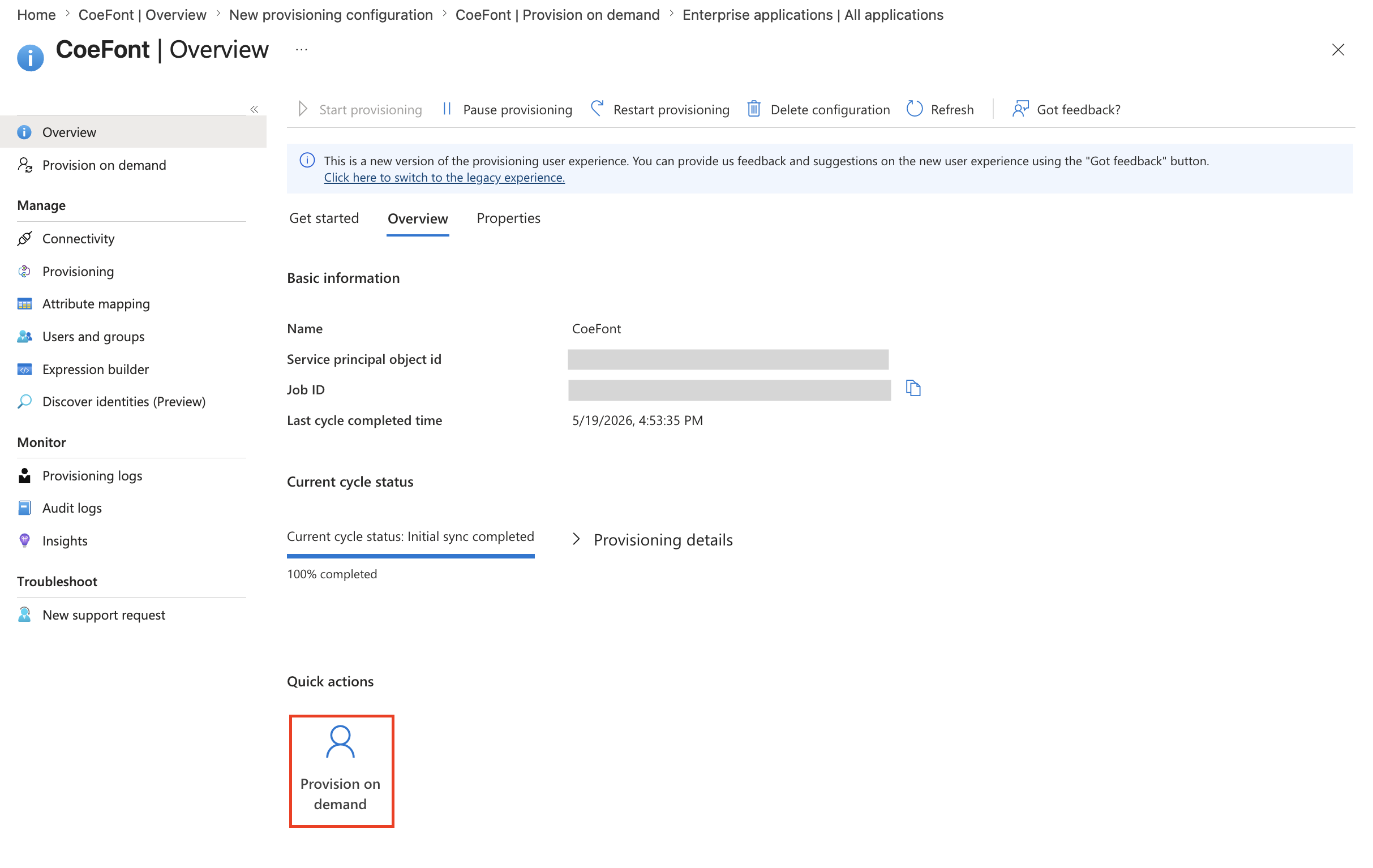Click the Start provisioning play icon
The width and height of the screenshot is (1373, 868).
tap(303, 108)
